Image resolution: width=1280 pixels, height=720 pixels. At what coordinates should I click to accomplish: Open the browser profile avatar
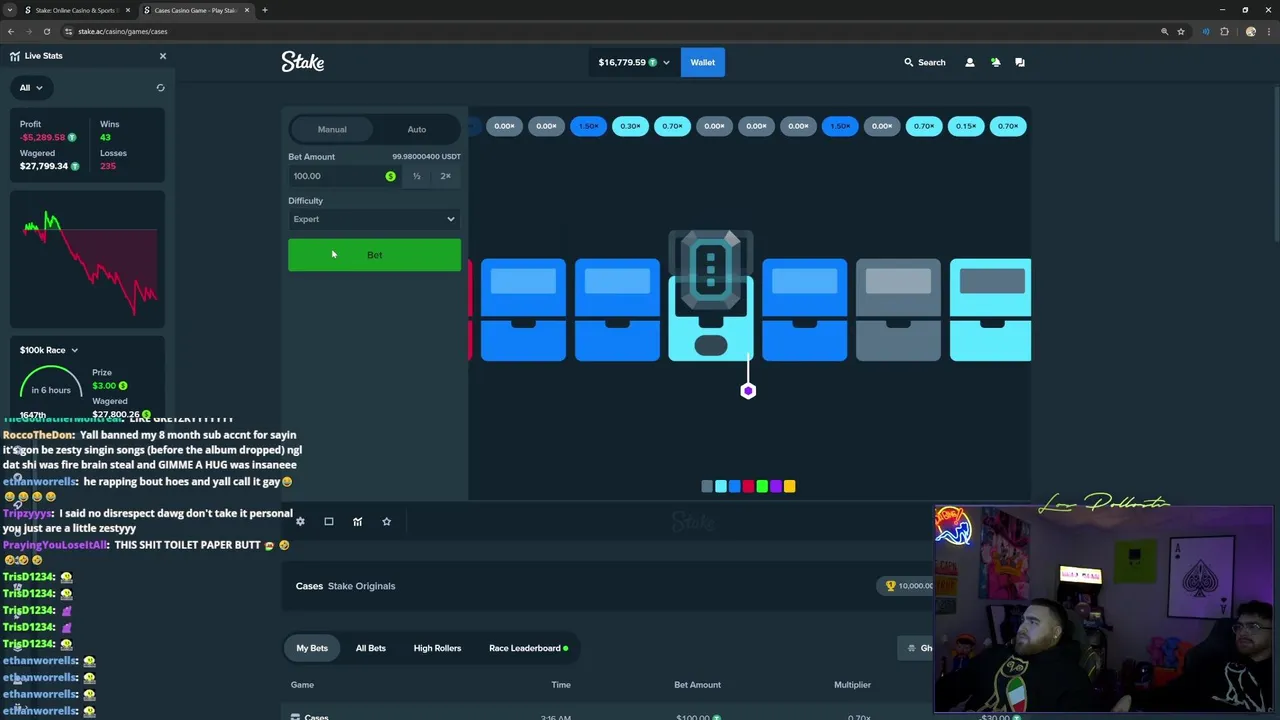tap(1250, 31)
